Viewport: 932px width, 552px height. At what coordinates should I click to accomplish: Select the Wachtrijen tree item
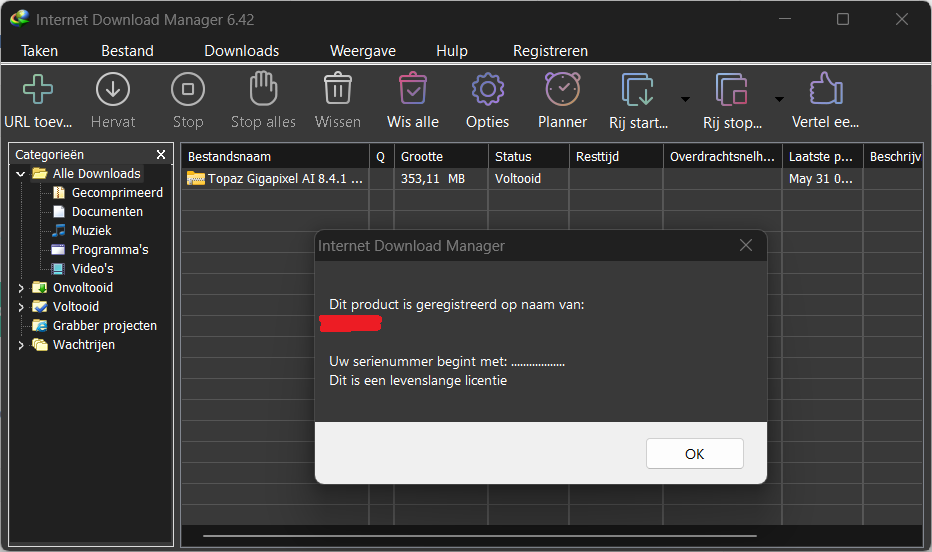coord(84,345)
